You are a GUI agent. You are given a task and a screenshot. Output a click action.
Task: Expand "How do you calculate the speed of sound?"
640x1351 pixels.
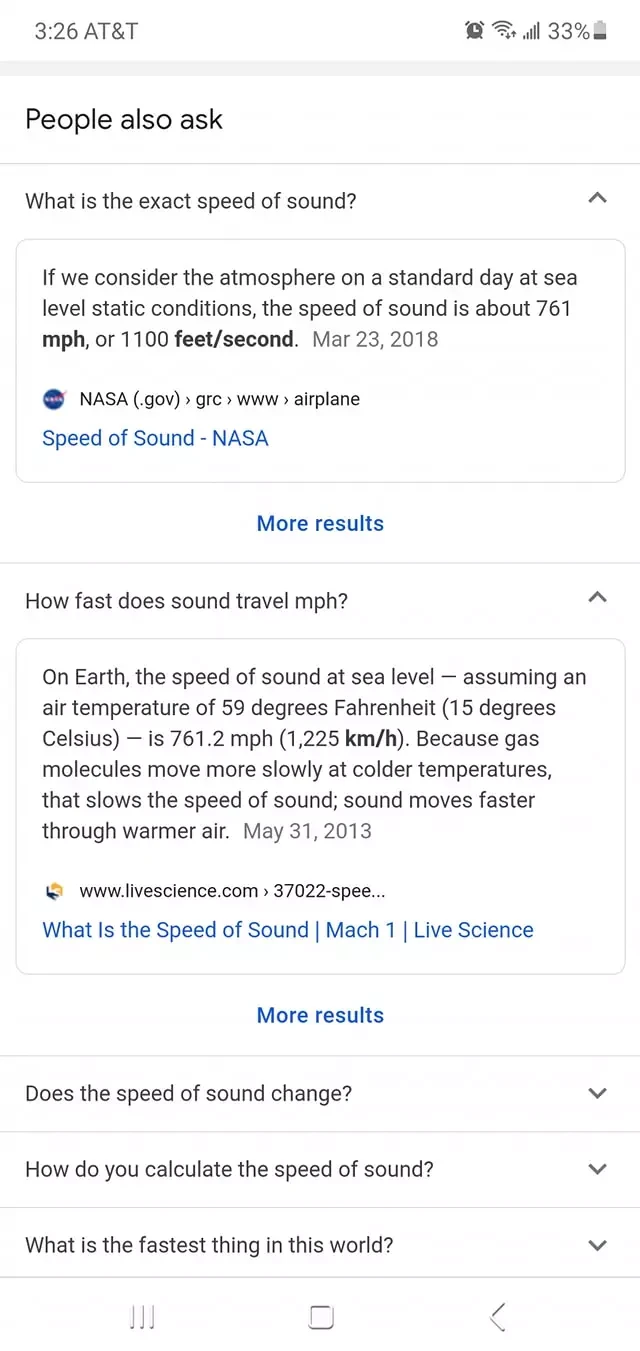(597, 1169)
